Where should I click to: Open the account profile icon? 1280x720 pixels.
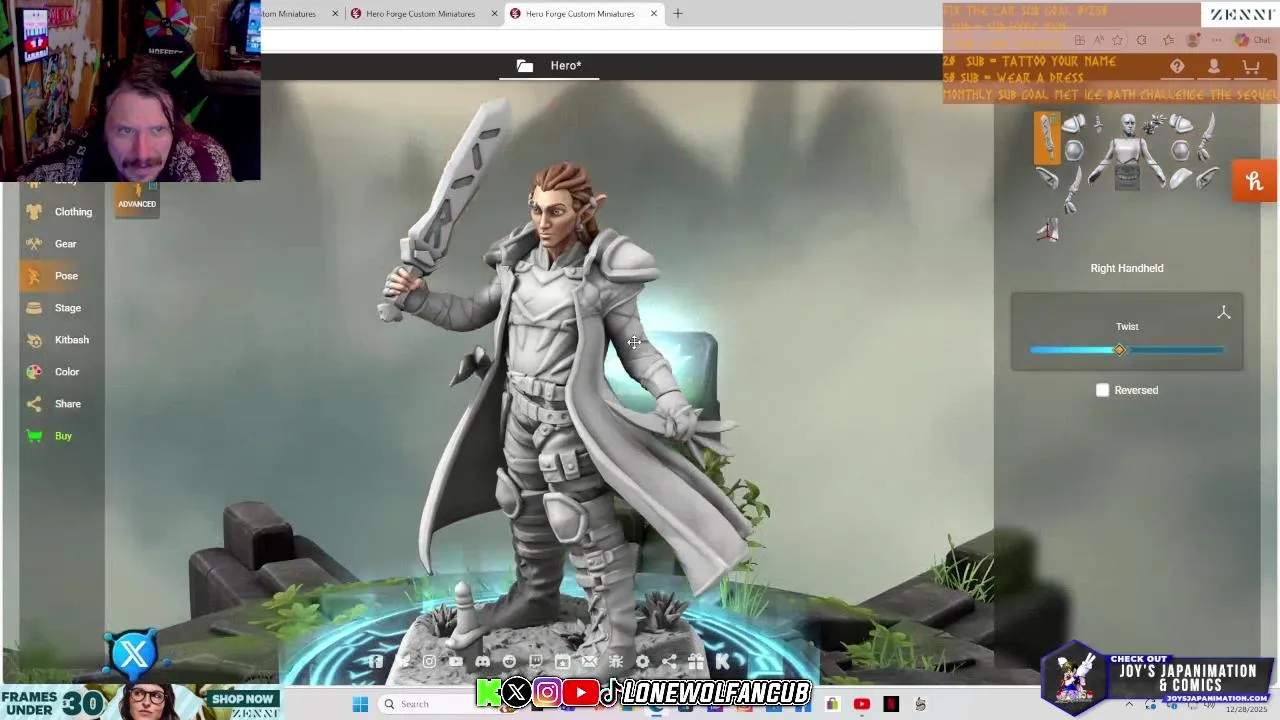coord(1213,66)
